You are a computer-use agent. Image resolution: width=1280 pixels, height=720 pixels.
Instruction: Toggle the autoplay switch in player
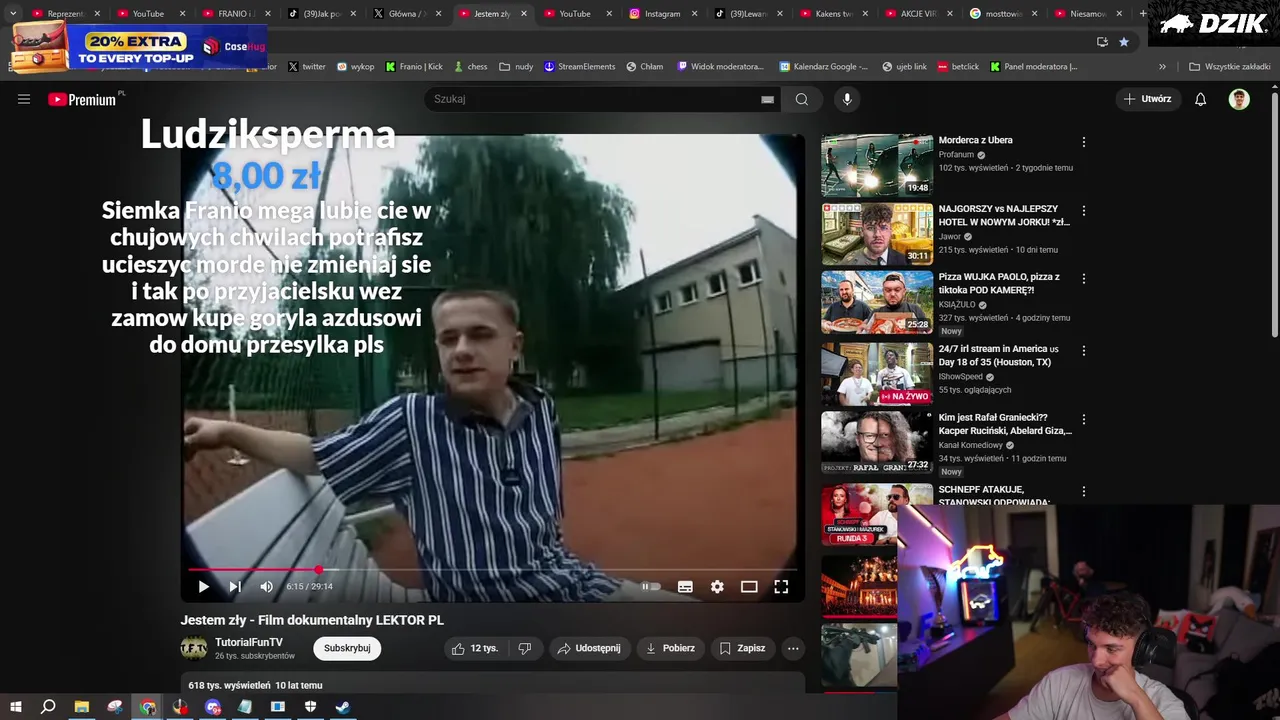651,587
